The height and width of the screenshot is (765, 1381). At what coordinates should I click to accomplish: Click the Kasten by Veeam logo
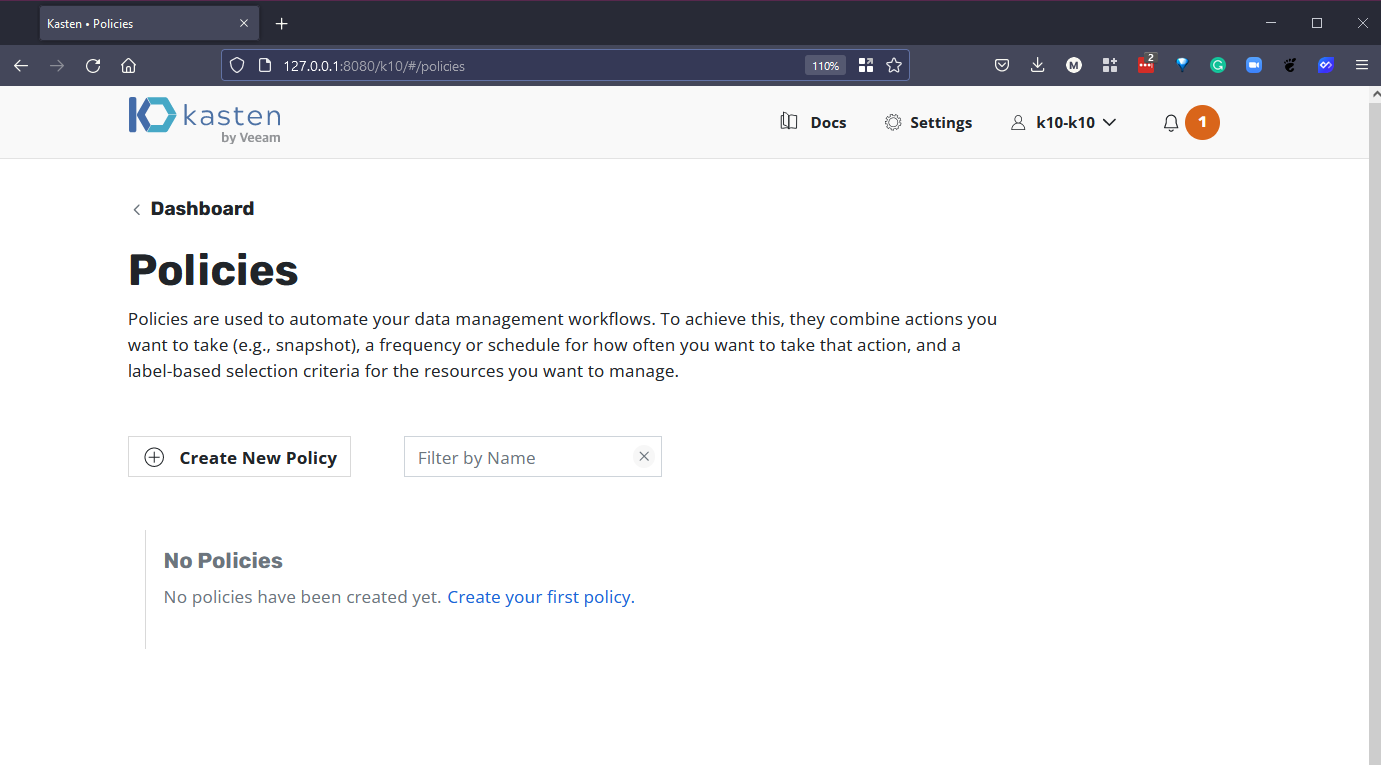click(205, 121)
